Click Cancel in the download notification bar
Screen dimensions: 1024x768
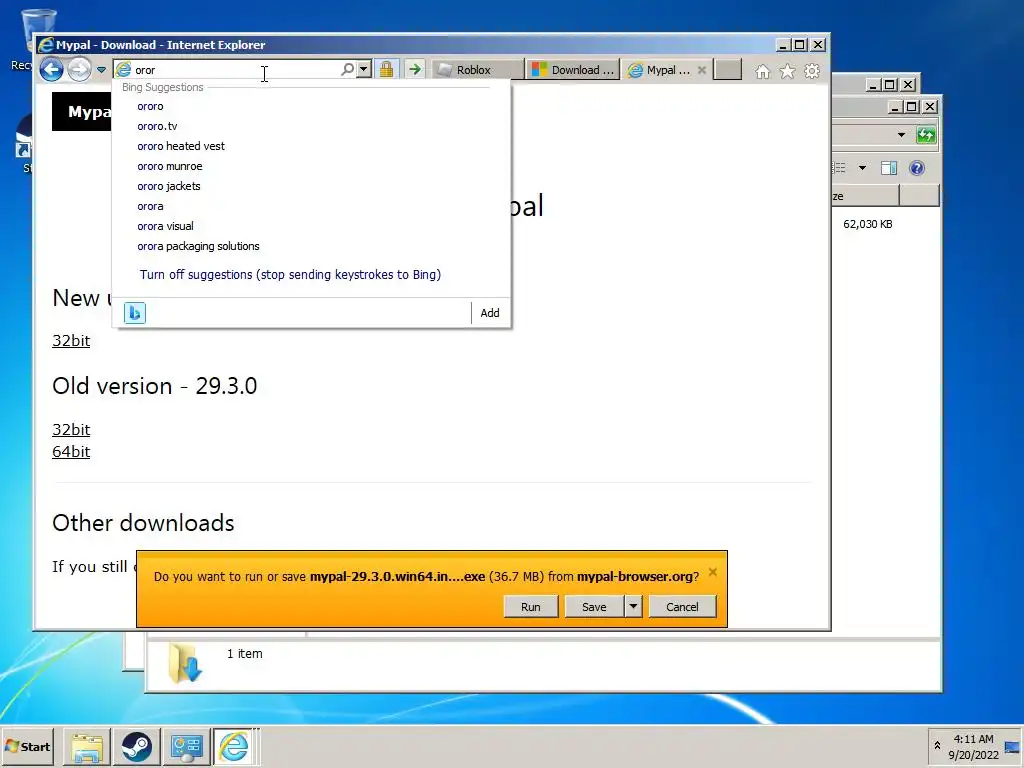(682, 607)
